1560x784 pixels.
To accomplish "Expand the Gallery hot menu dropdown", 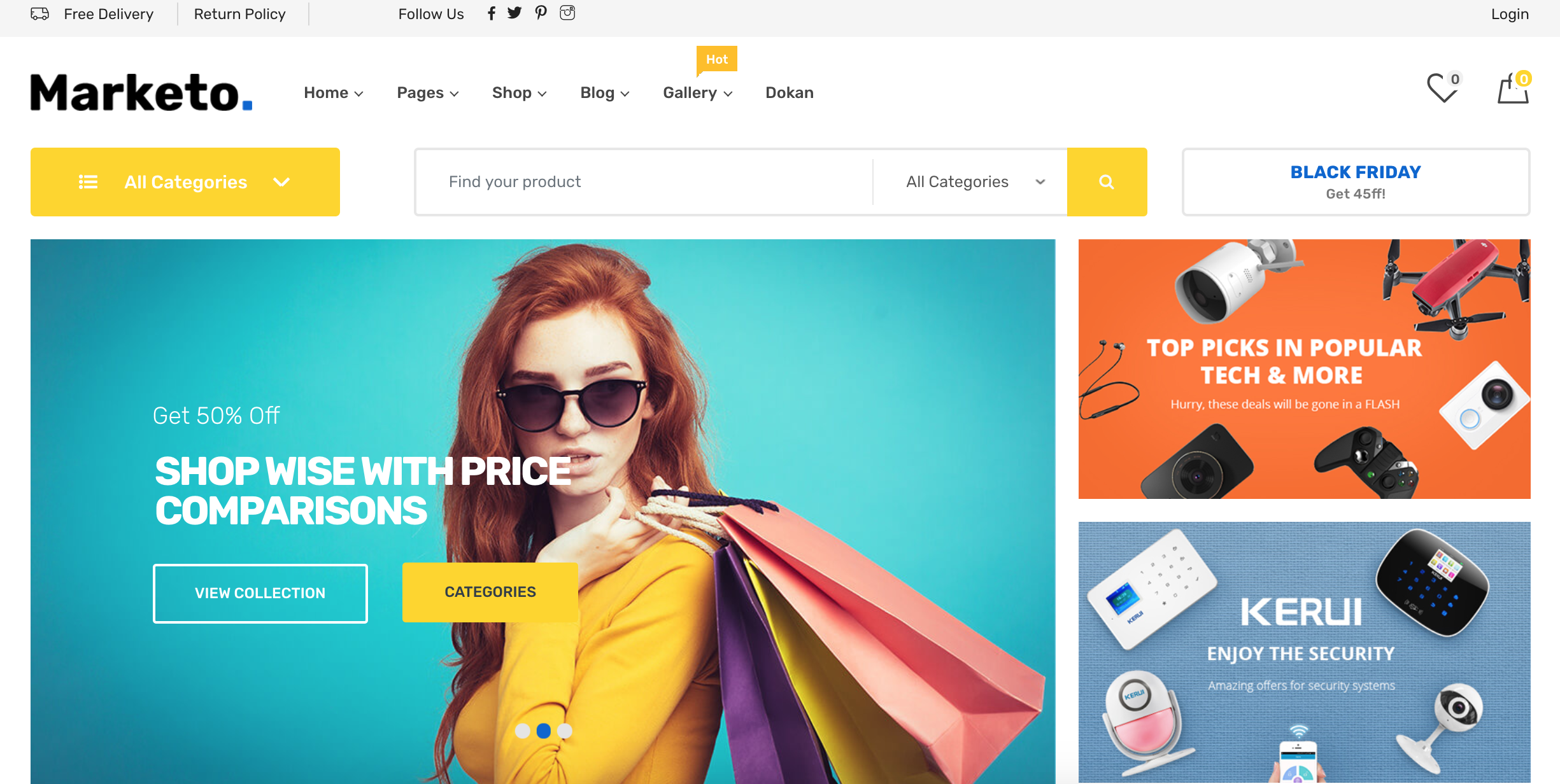I will point(697,92).
